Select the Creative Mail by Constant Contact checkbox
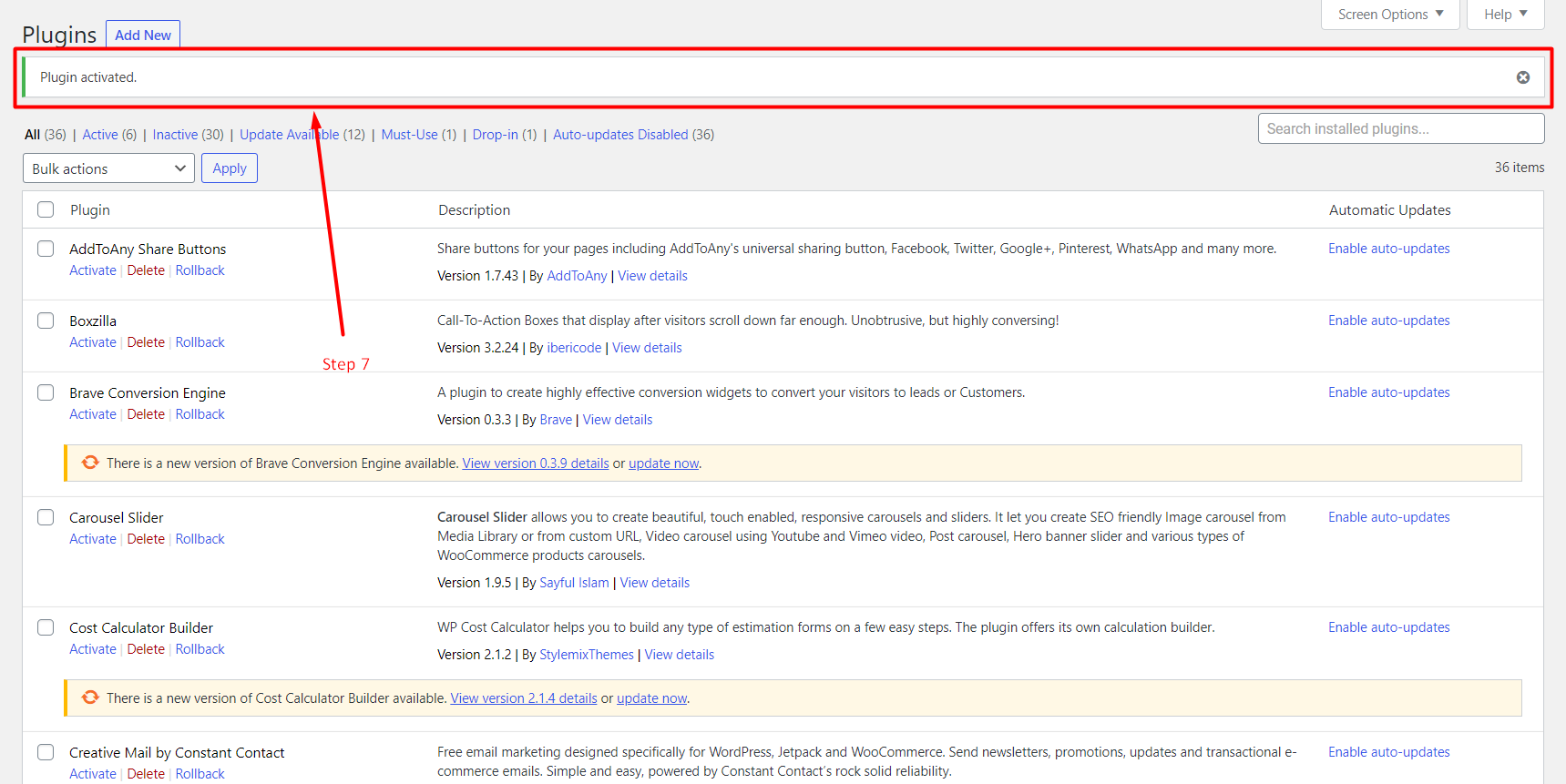The width and height of the screenshot is (1566, 784). [46, 752]
